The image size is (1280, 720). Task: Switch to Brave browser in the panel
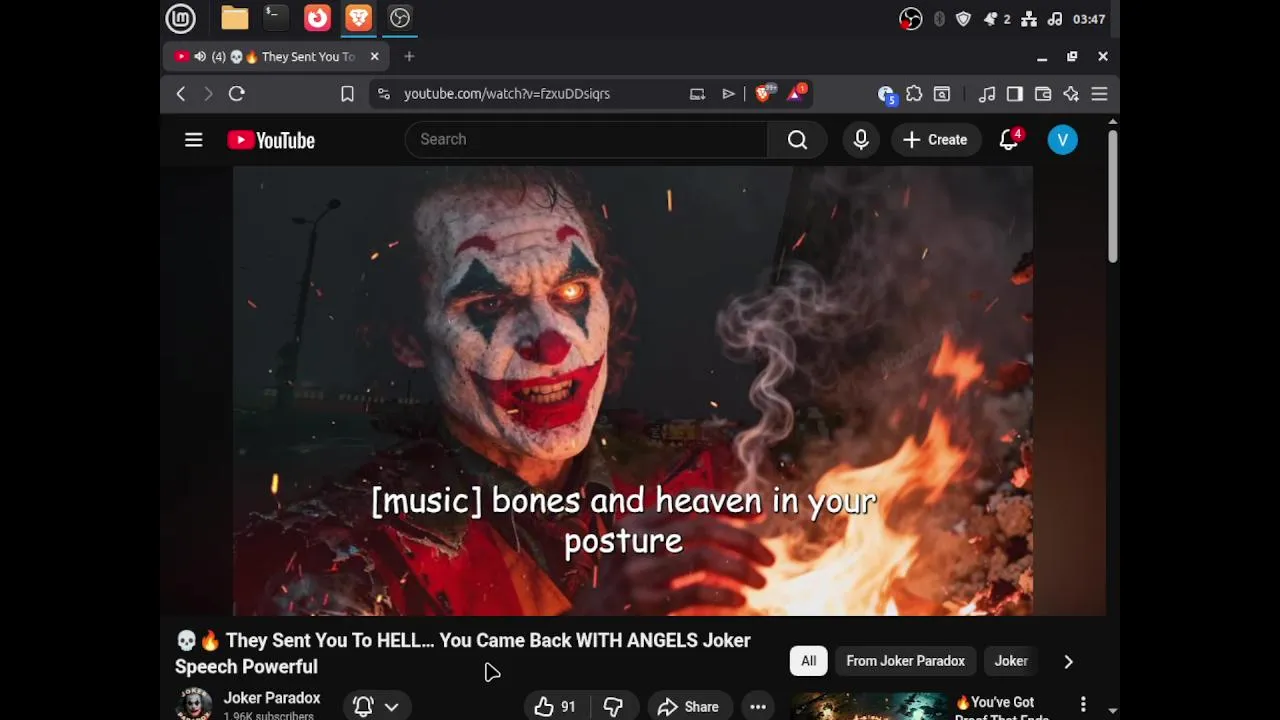358,18
